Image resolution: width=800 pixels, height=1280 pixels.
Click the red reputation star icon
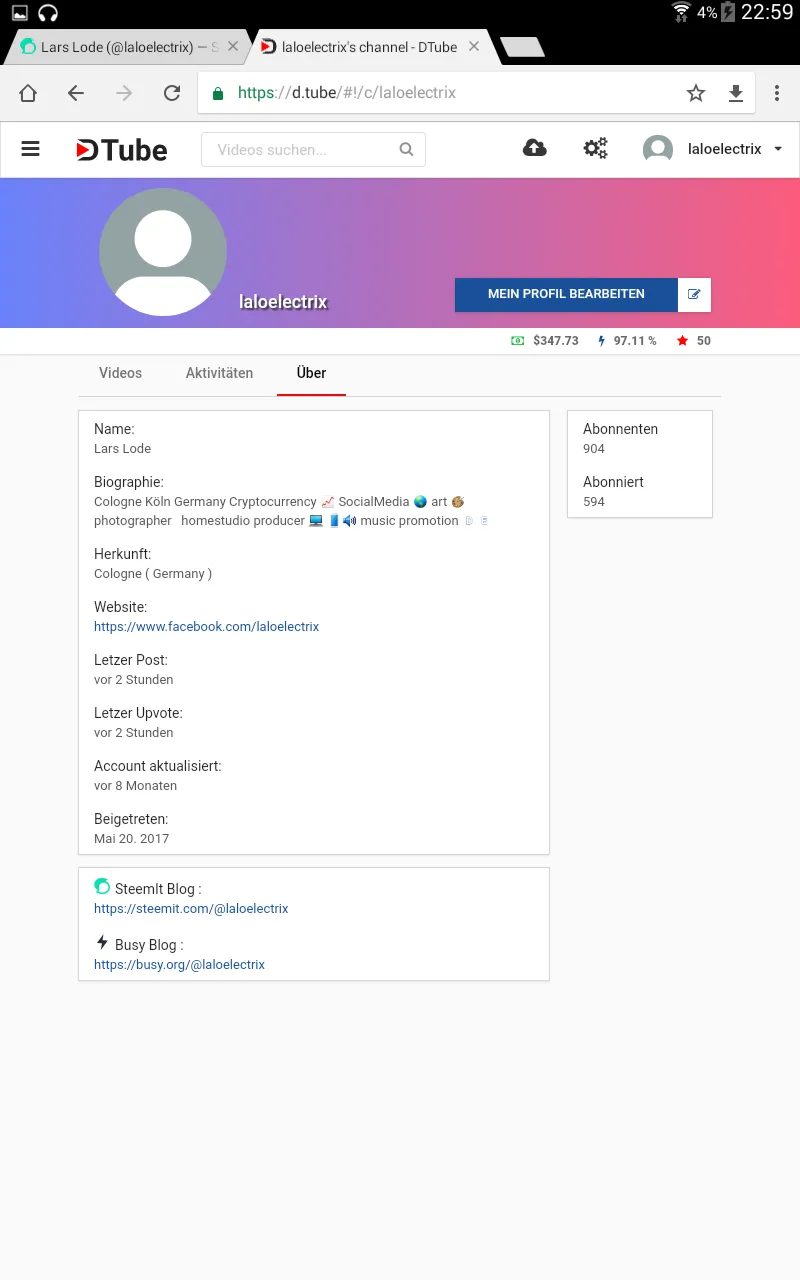pos(682,341)
